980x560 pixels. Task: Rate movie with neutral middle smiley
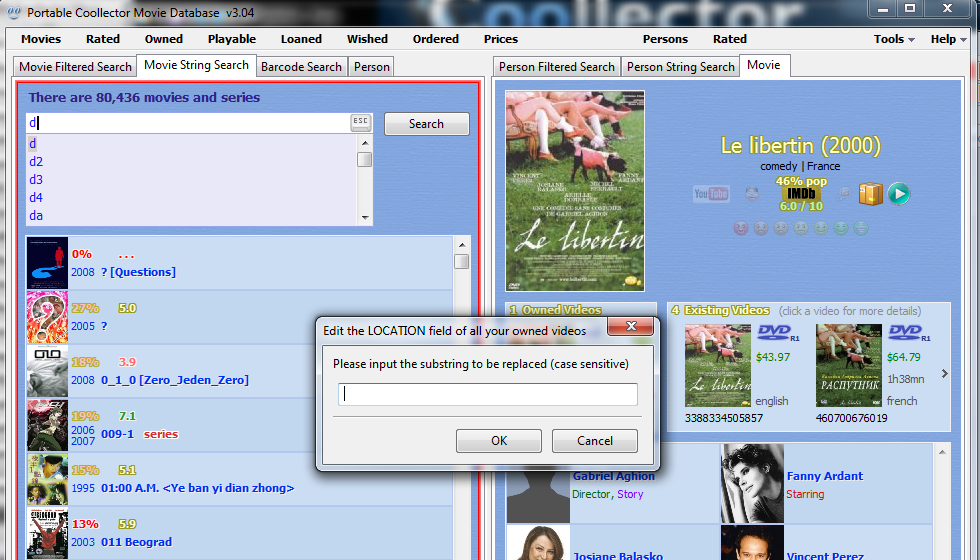[801, 229]
